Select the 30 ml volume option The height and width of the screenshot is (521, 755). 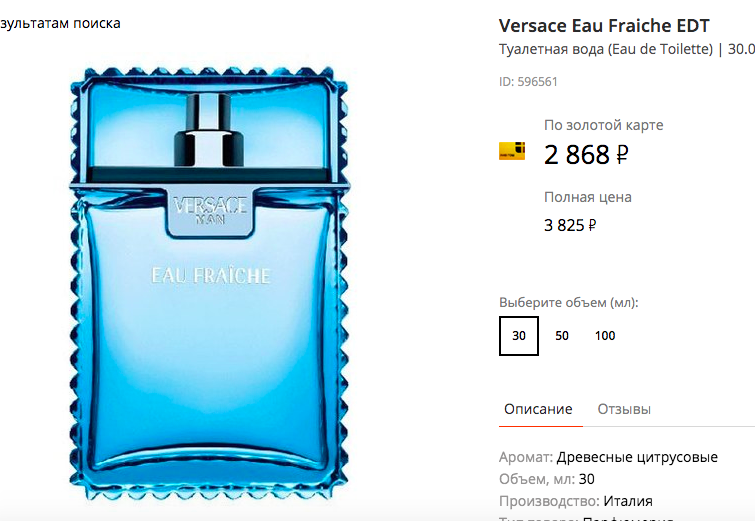point(519,336)
